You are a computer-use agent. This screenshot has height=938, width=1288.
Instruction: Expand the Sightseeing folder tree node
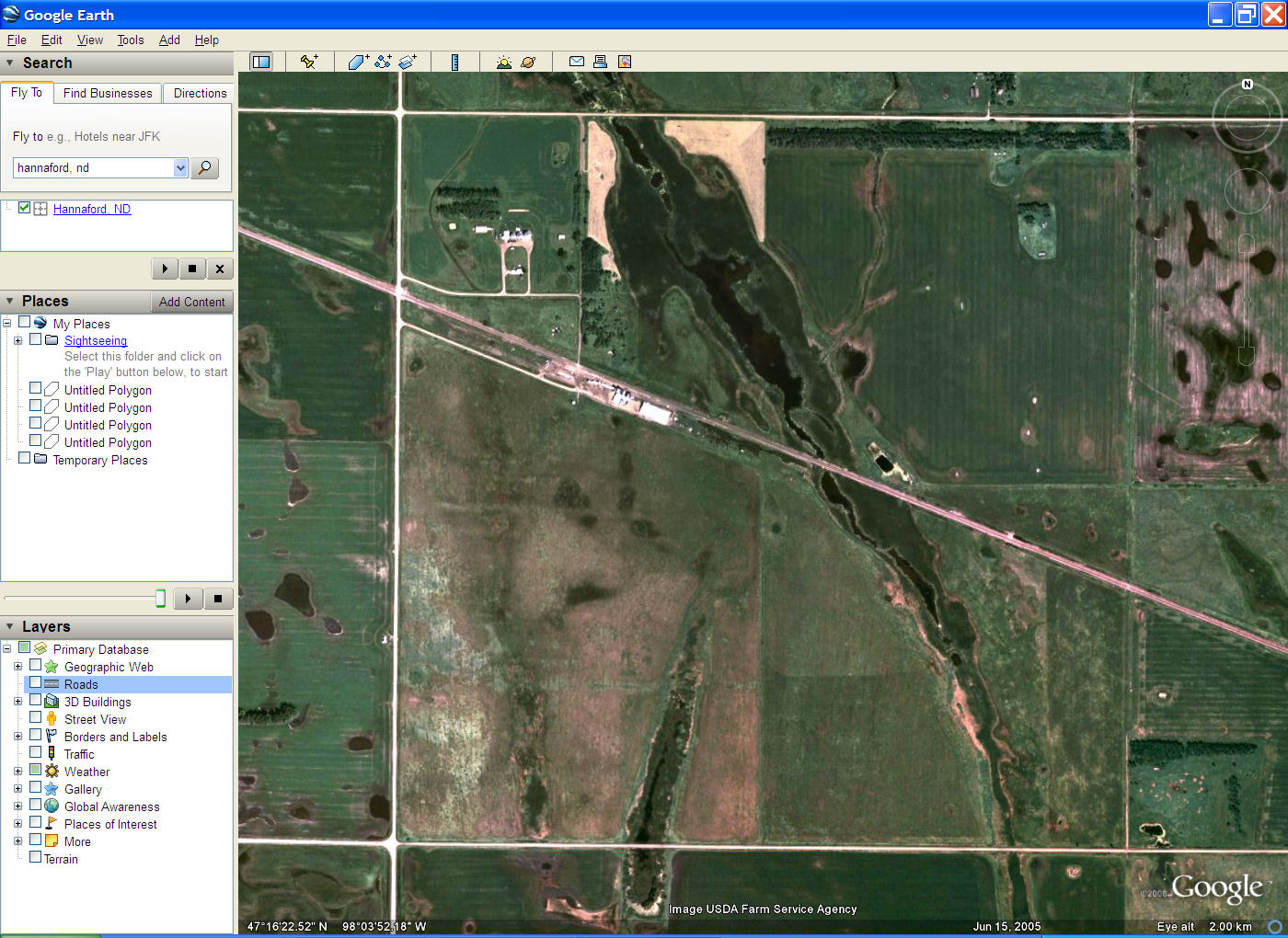(x=17, y=340)
